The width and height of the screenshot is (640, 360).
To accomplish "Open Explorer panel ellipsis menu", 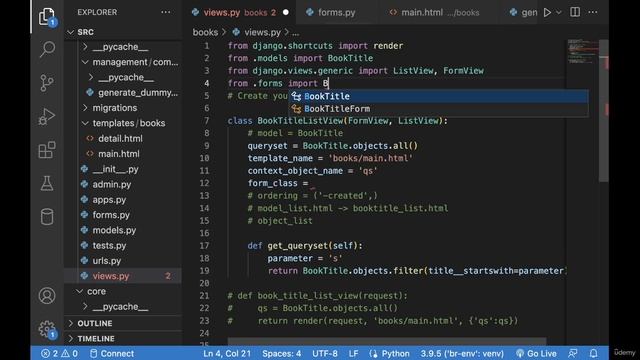I will [165, 12].
